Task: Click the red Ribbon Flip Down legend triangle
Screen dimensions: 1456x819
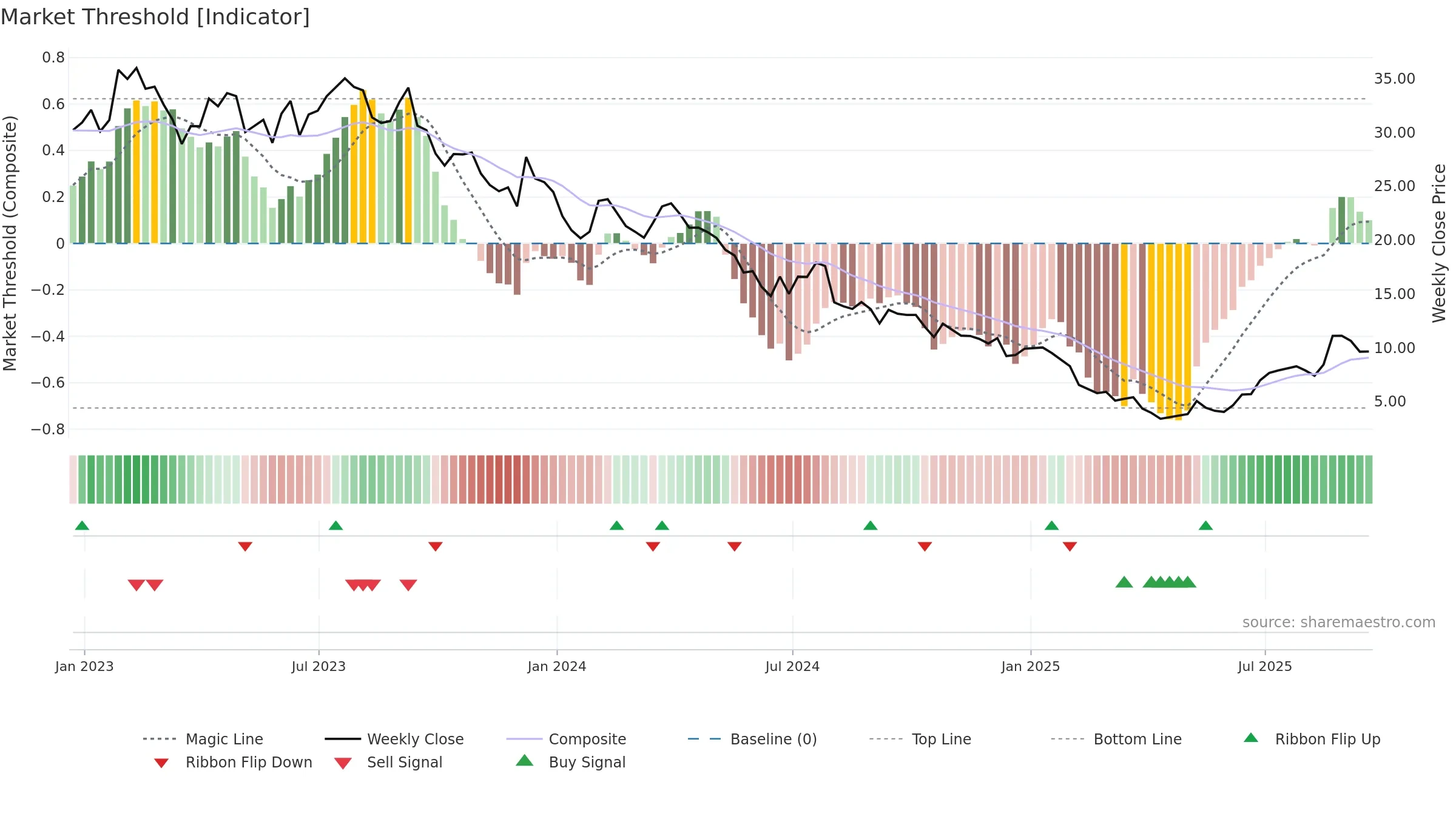Action: [161, 763]
